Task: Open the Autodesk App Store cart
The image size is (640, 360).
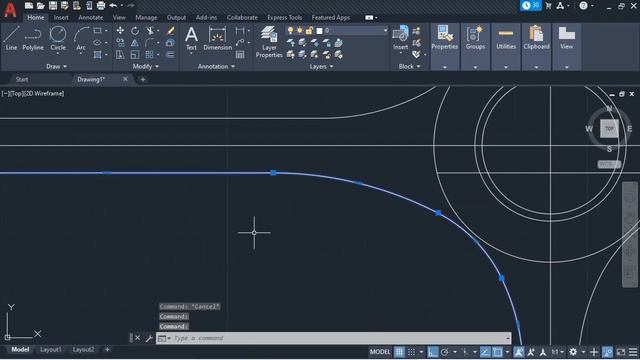Action: coord(548,6)
